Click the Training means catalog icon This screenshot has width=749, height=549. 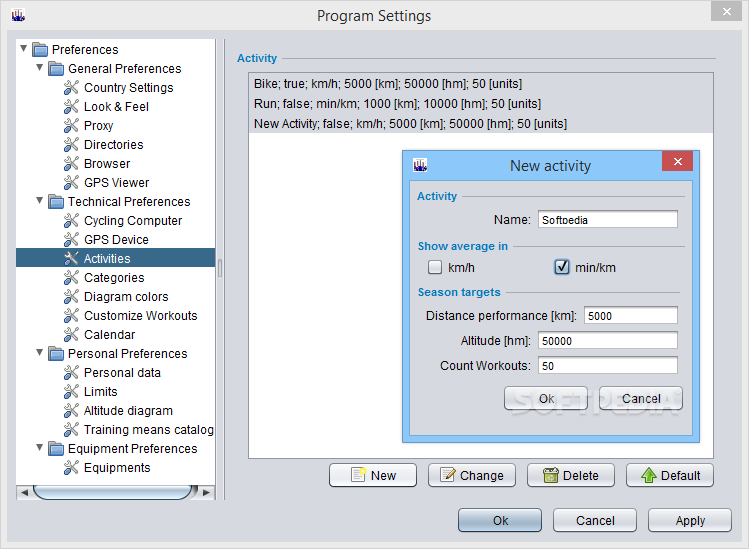pyautogui.click(x=71, y=430)
